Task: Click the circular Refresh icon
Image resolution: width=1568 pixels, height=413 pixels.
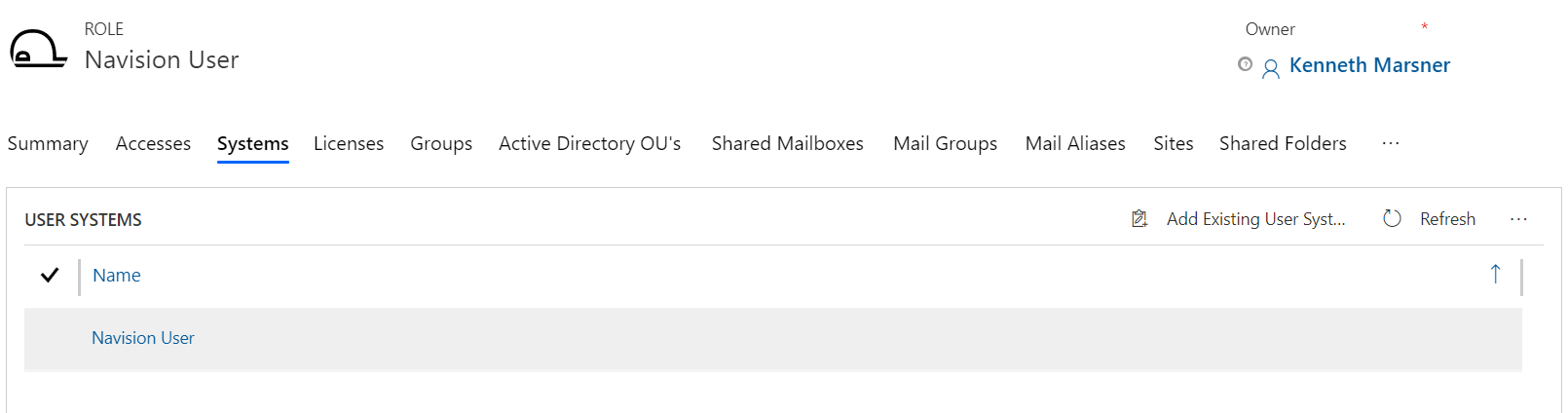Action: [1392, 219]
